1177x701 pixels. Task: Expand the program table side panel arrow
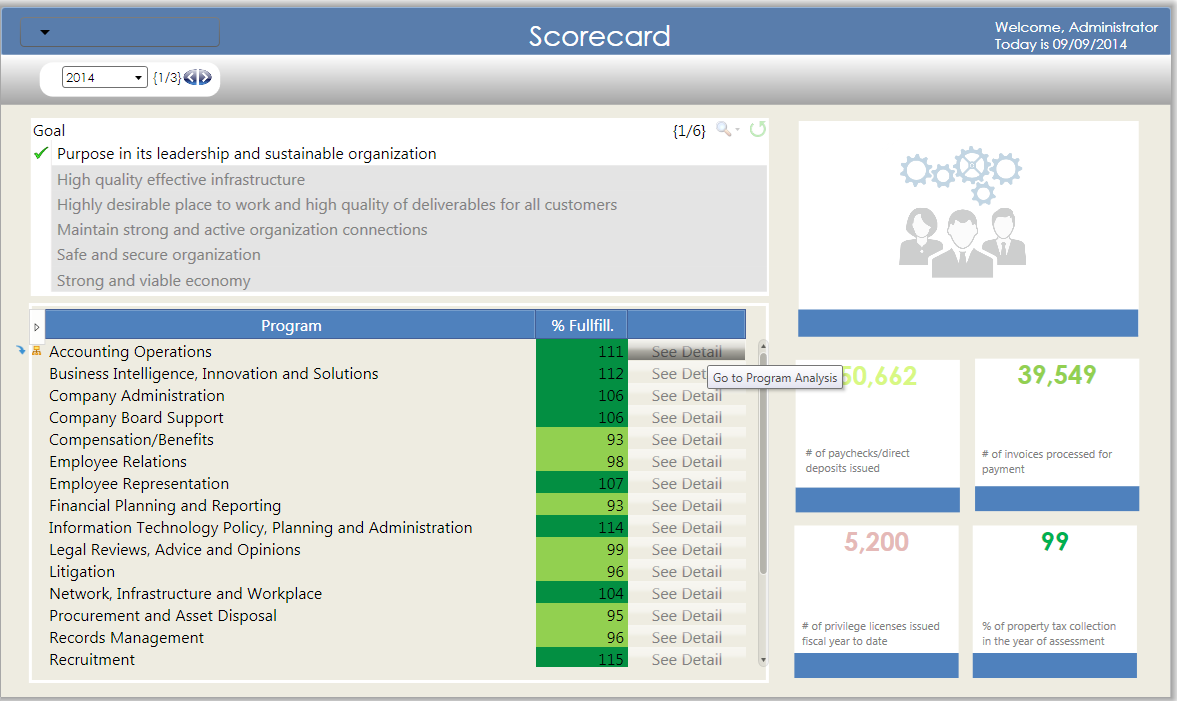pyautogui.click(x=37, y=325)
